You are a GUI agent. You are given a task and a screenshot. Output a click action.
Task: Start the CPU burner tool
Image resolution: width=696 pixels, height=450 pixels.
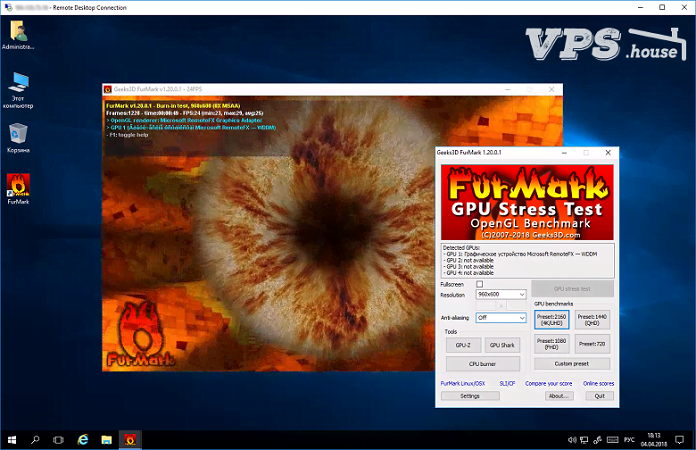[482, 364]
